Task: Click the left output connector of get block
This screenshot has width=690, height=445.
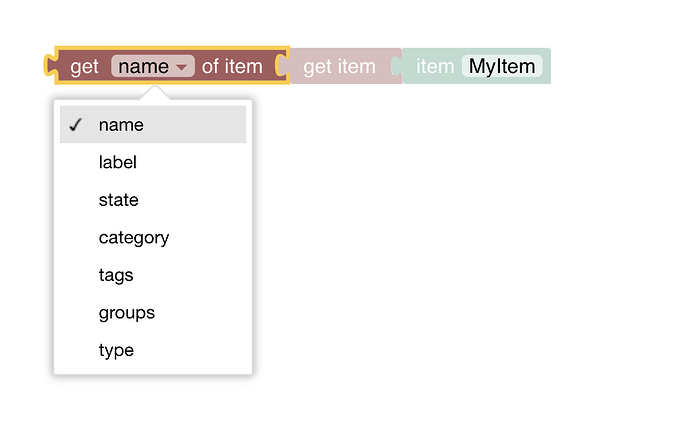Action: tap(50, 67)
